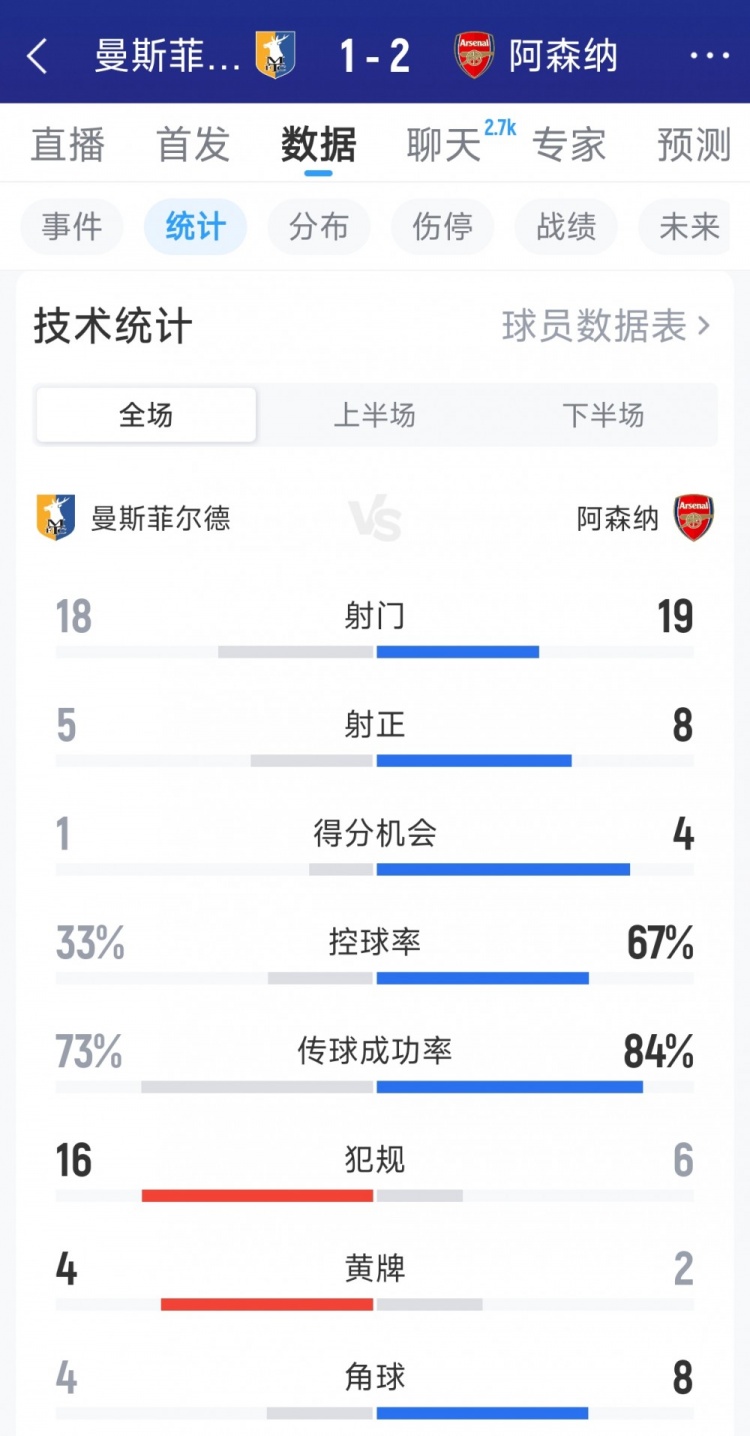Select the 分布 distribution filter chip

pyautogui.click(x=319, y=227)
